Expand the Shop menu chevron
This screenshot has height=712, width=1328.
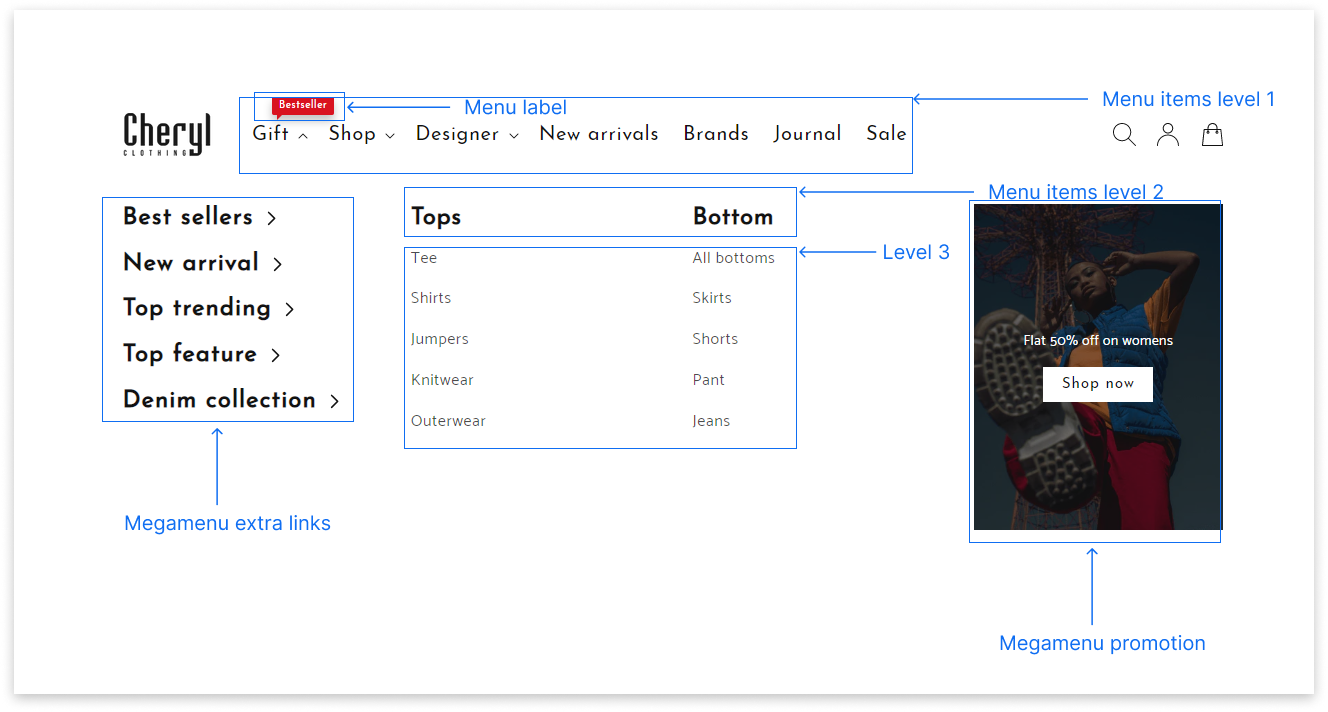coord(390,136)
